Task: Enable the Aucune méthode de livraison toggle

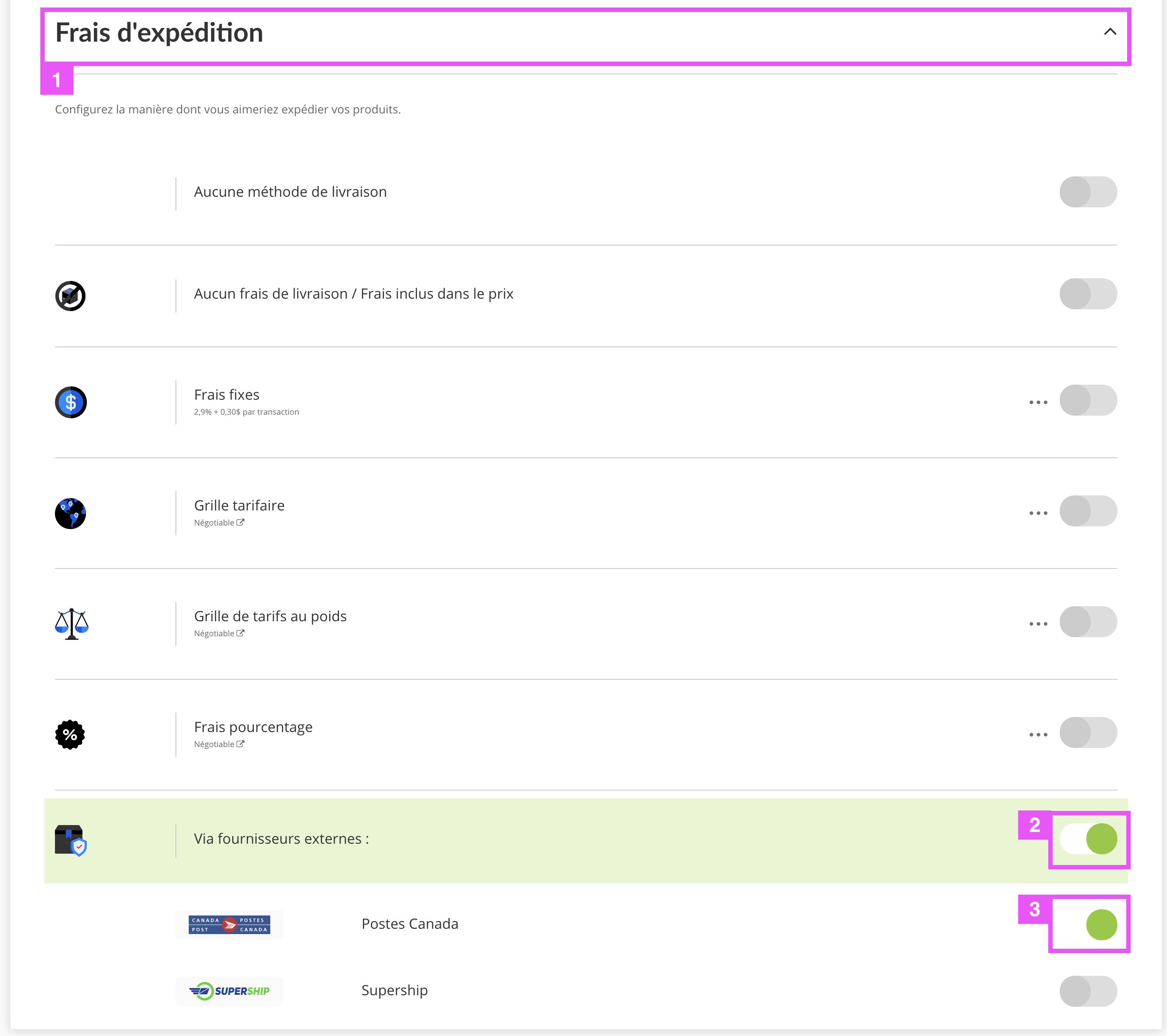Action: [1088, 192]
